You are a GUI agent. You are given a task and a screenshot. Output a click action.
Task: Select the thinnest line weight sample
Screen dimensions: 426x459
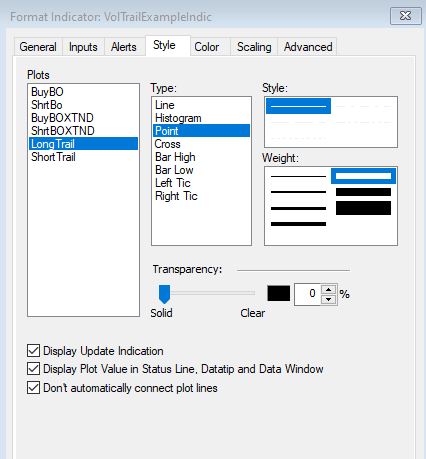(298, 176)
